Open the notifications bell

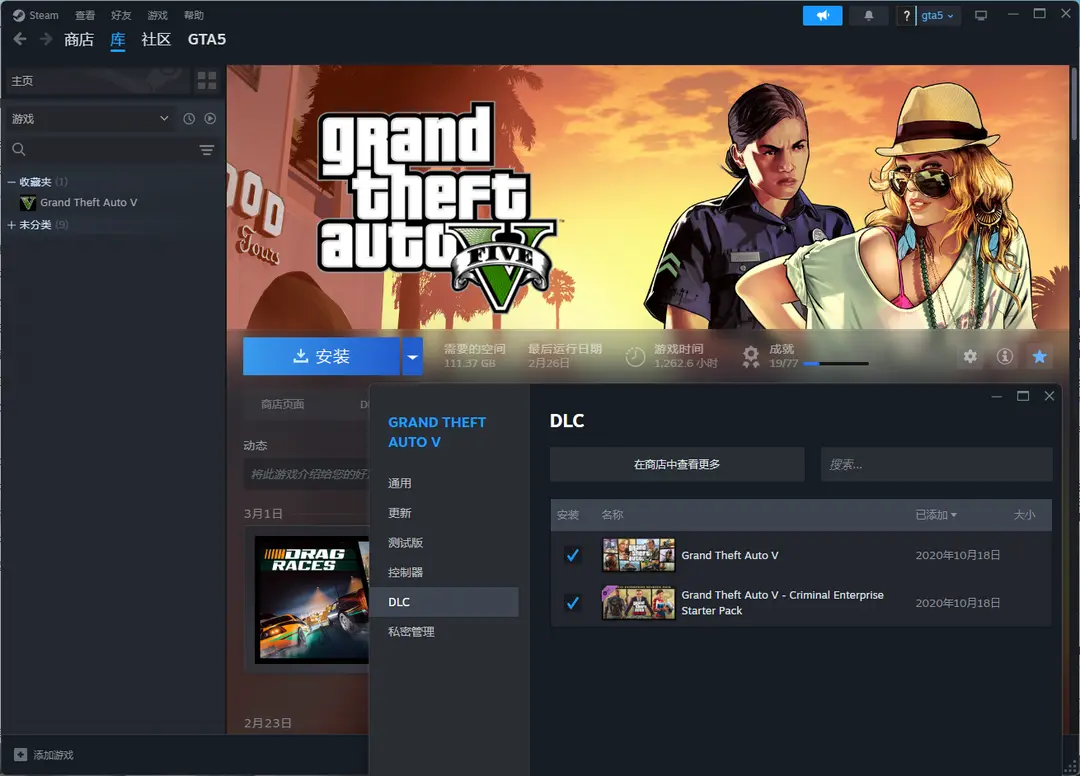point(869,15)
